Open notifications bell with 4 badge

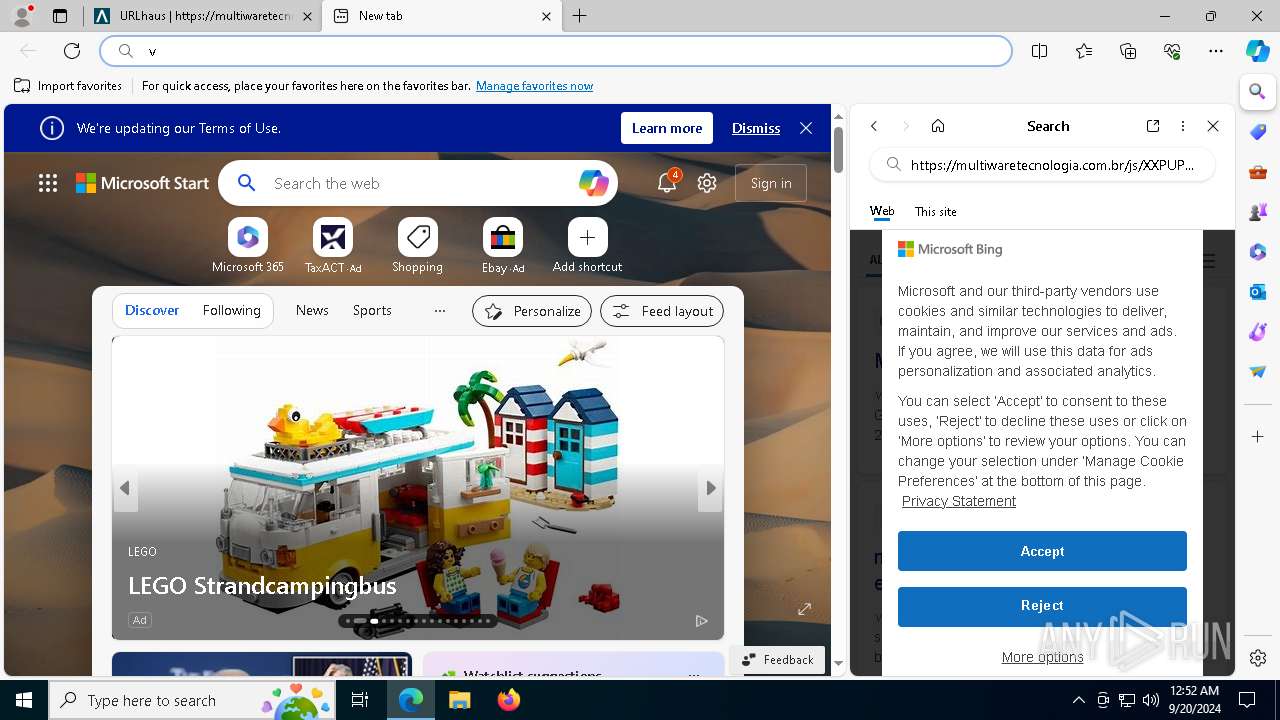(667, 183)
